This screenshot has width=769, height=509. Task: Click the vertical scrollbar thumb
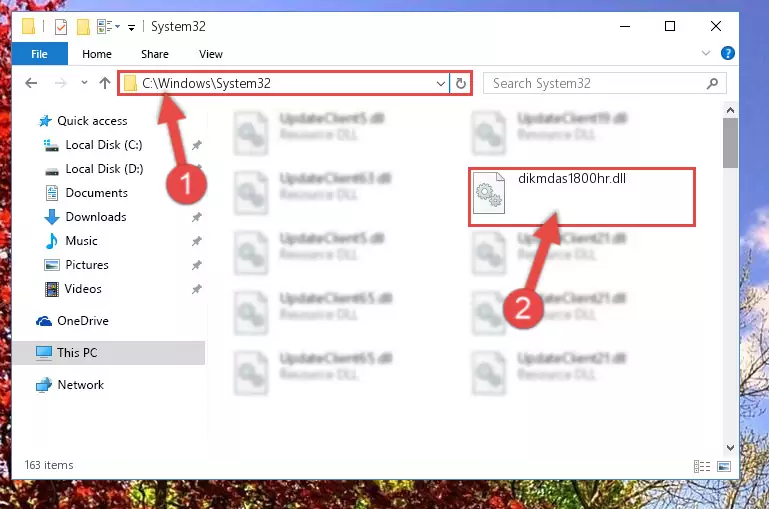pos(730,143)
